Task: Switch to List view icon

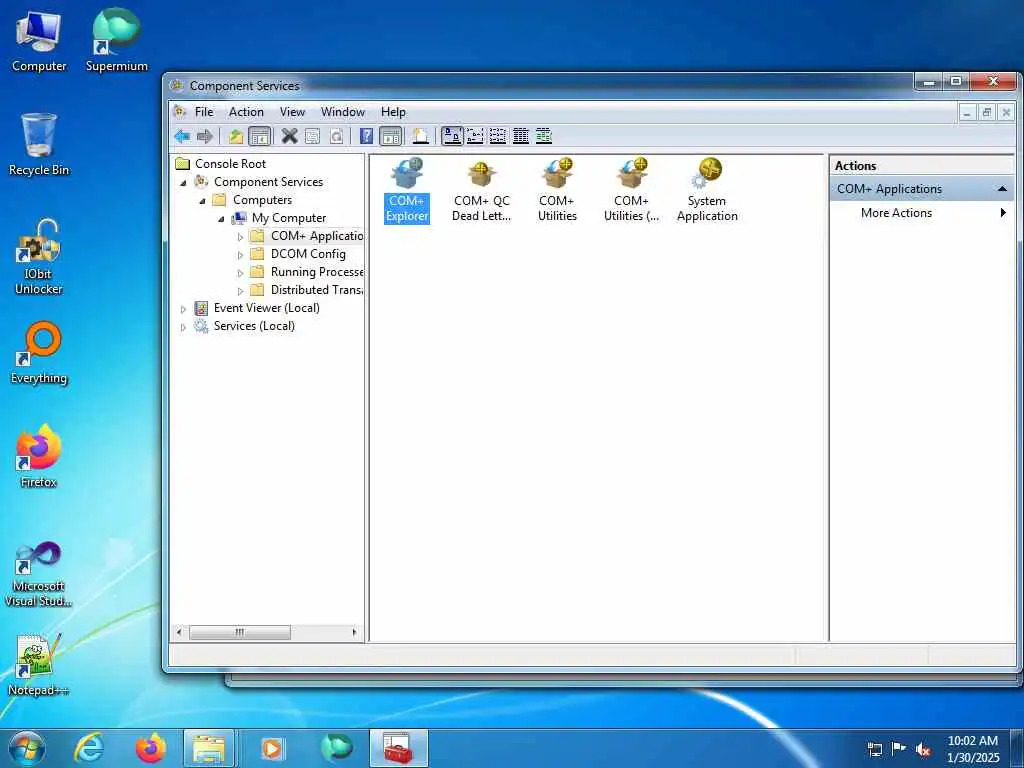Action: (x=498, y=136)
